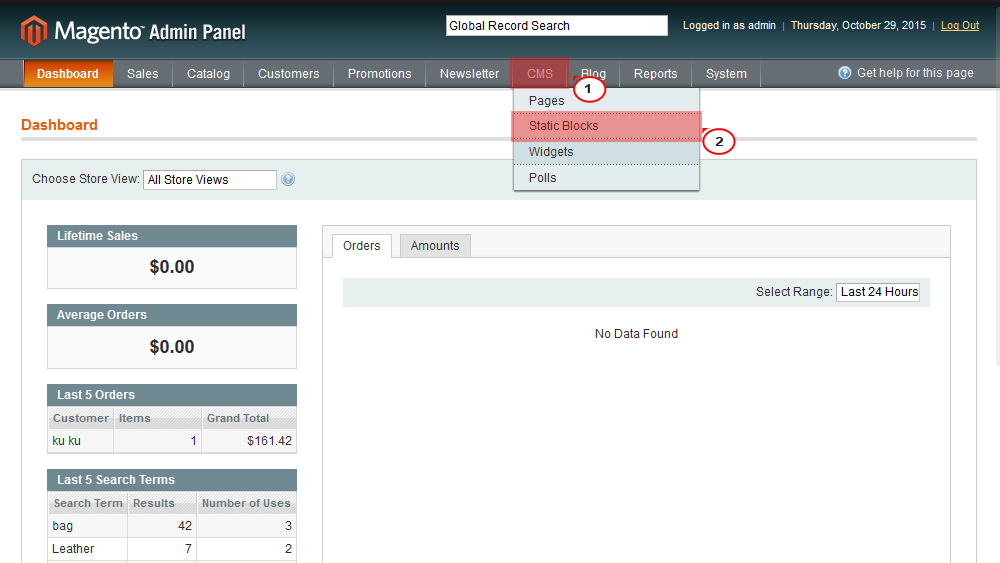
Task: Select Polls in the CMS submenu
Action: (607, 178)
